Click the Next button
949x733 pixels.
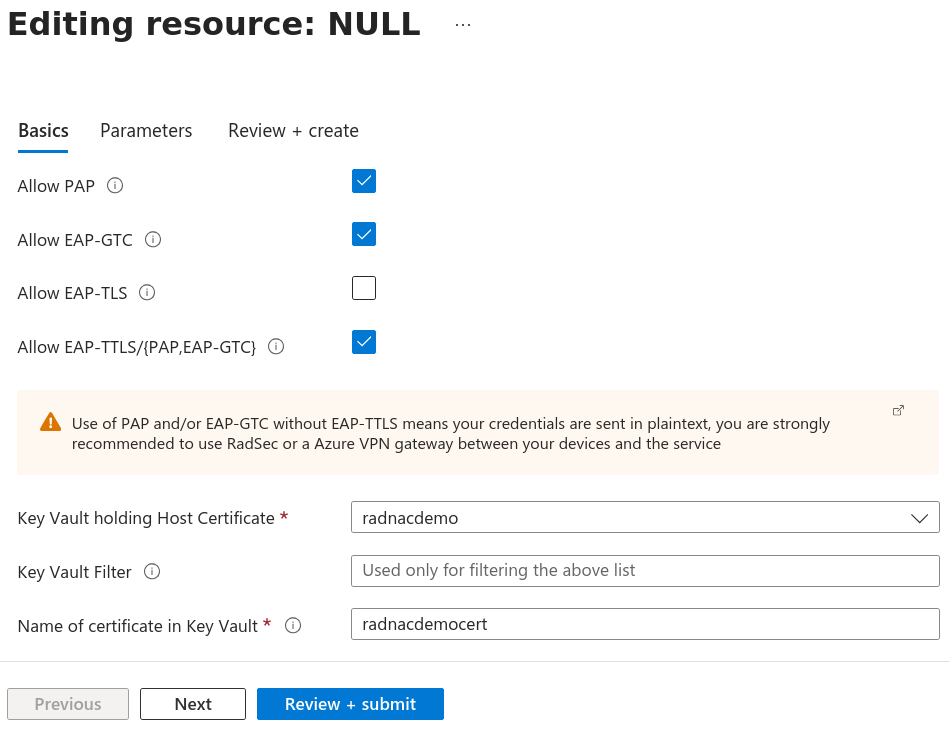(192, 704)
